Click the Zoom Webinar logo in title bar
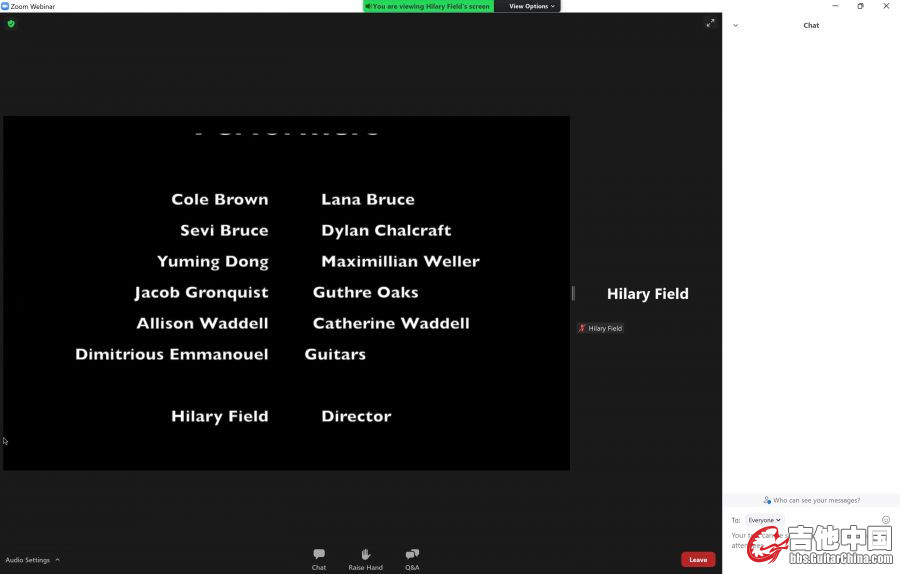The width and height of the screenshot is (900, 574). click(x=5, y=6)
